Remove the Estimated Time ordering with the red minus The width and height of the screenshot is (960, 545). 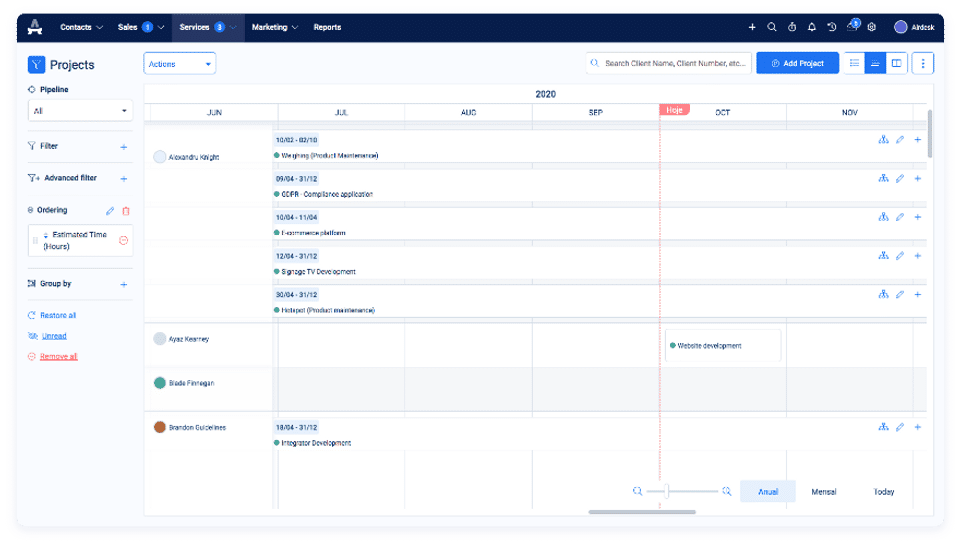124,241
